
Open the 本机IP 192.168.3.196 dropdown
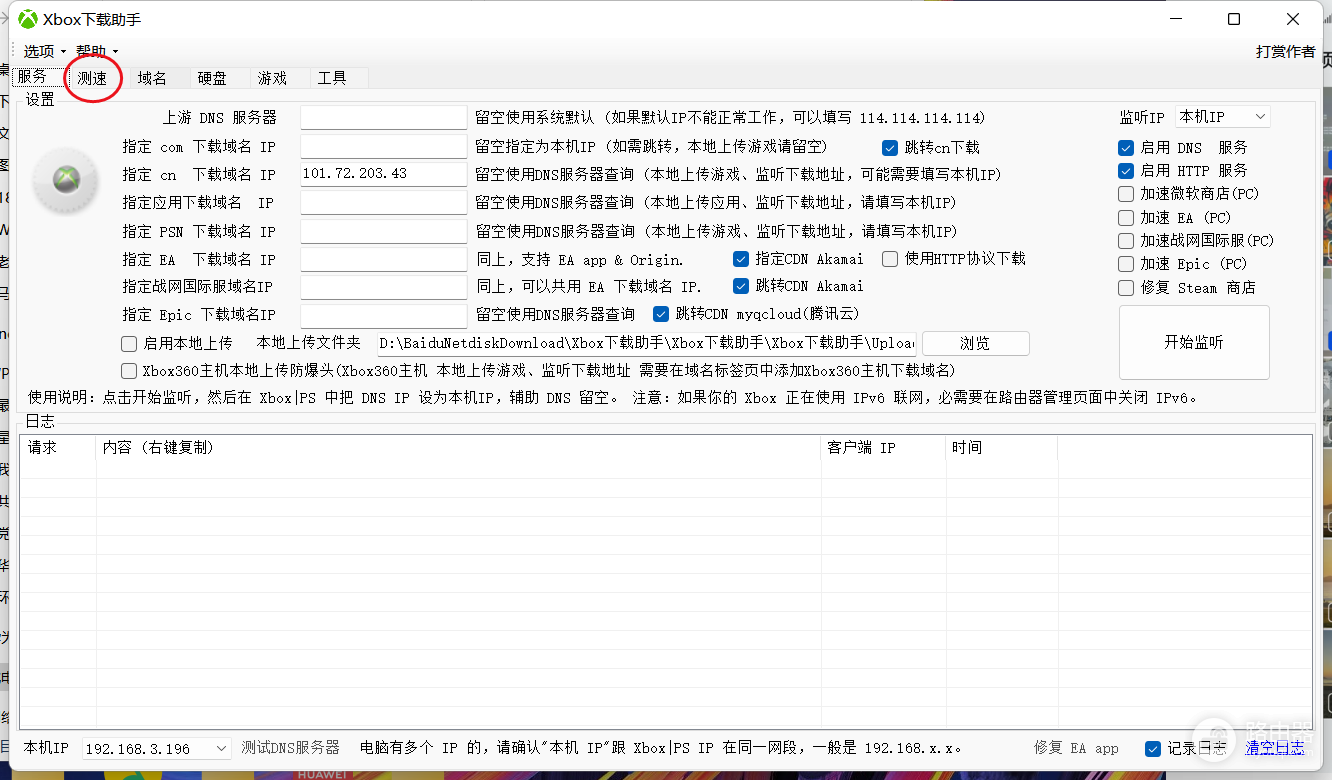[x=155, y=748]
